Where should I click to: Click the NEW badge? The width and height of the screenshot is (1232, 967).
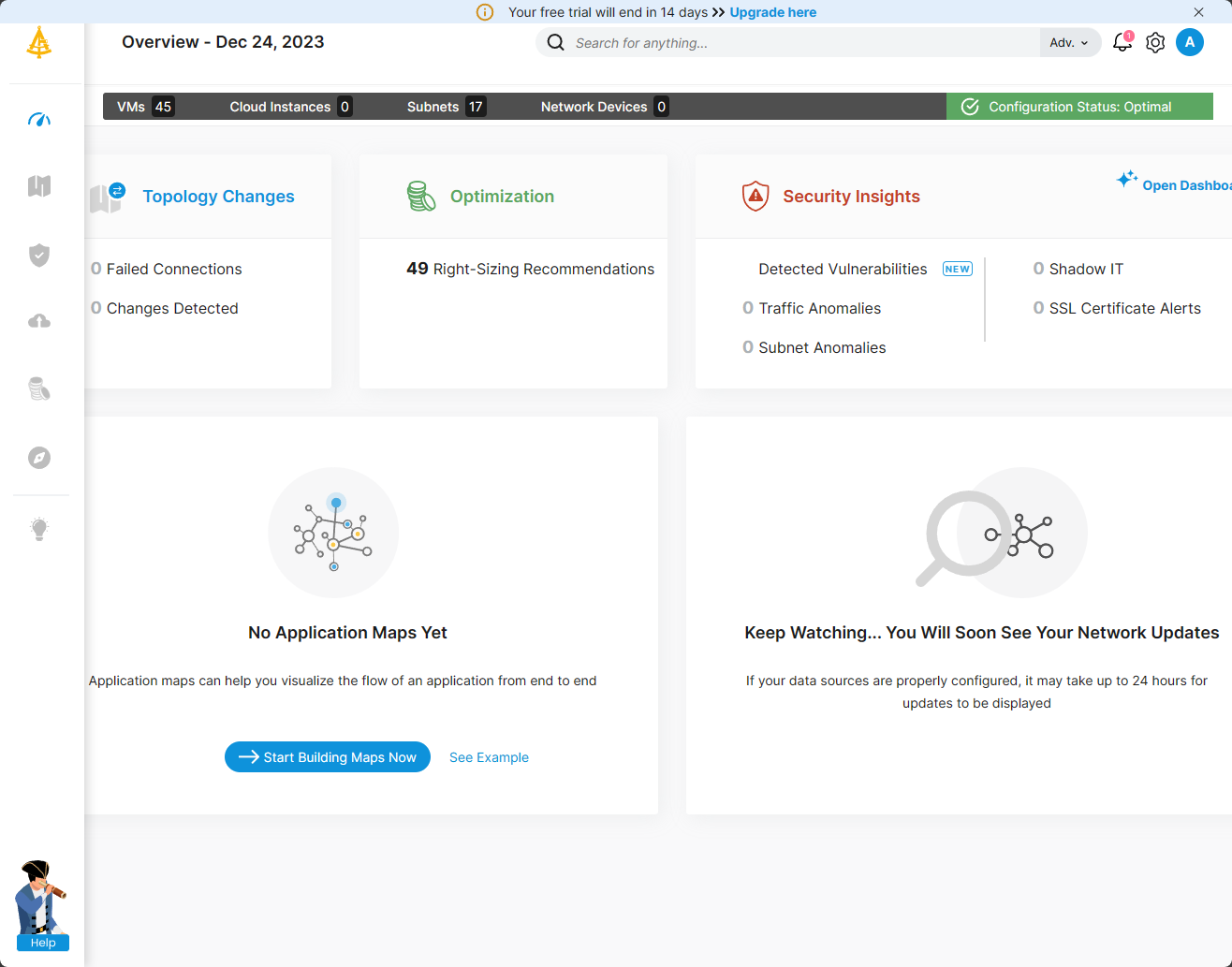click(958, 269)
